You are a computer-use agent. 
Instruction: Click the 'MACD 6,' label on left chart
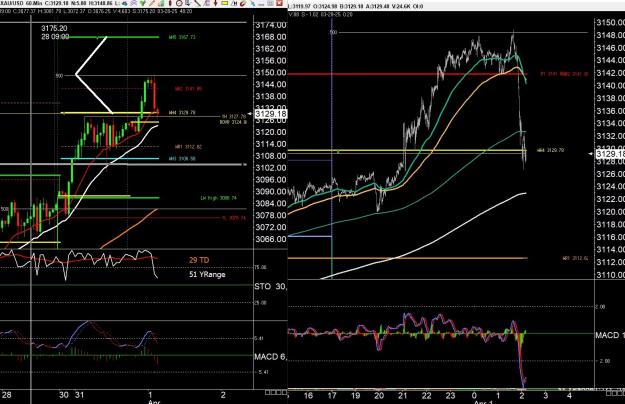click(270, 357)
